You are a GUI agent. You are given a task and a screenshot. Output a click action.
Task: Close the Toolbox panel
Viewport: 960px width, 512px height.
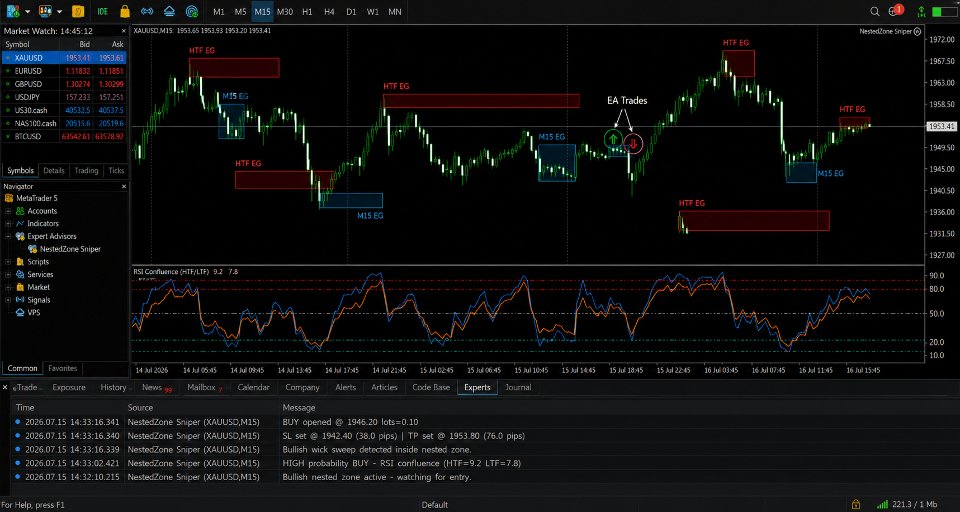tap(5, 387)
